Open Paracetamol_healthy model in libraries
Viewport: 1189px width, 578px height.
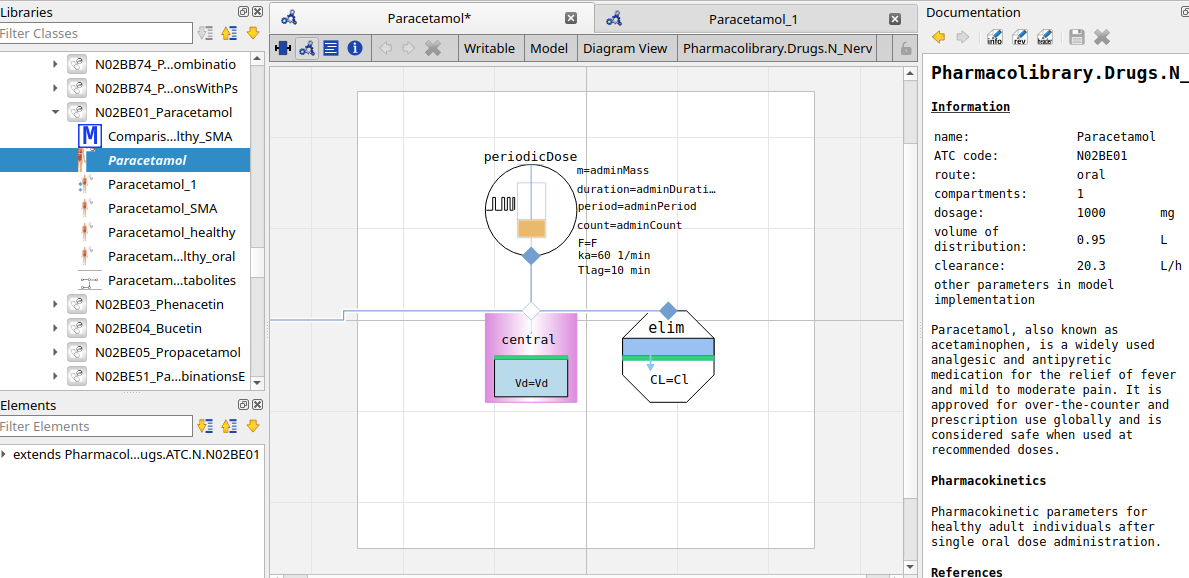pyautogui.click(x=171, y=233)
